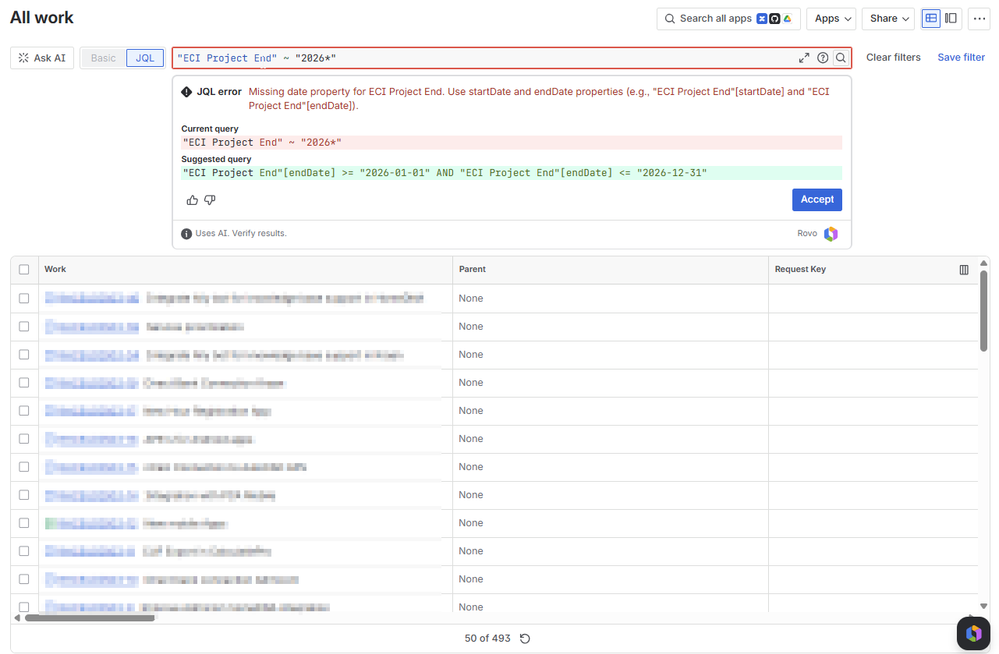This screenshot has width=999, height=654.
Task: Open Rovo chat floating button
Action: coord(974,634)
